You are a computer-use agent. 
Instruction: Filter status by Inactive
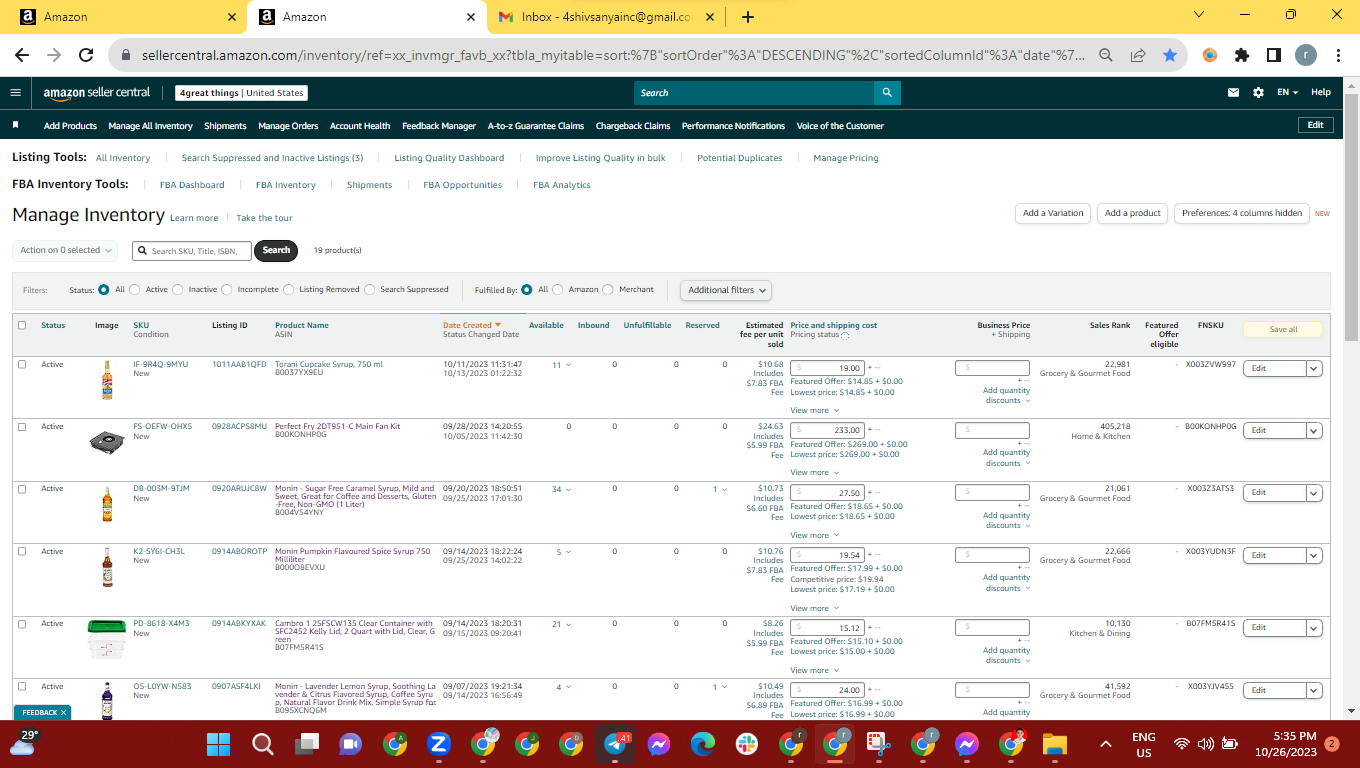coord(178,290)
